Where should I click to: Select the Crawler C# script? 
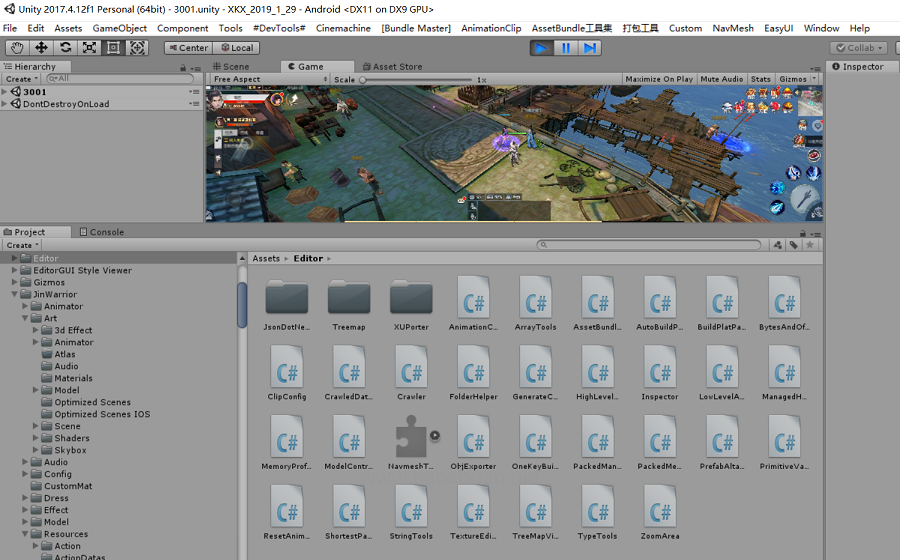click(x=412, y=367)
